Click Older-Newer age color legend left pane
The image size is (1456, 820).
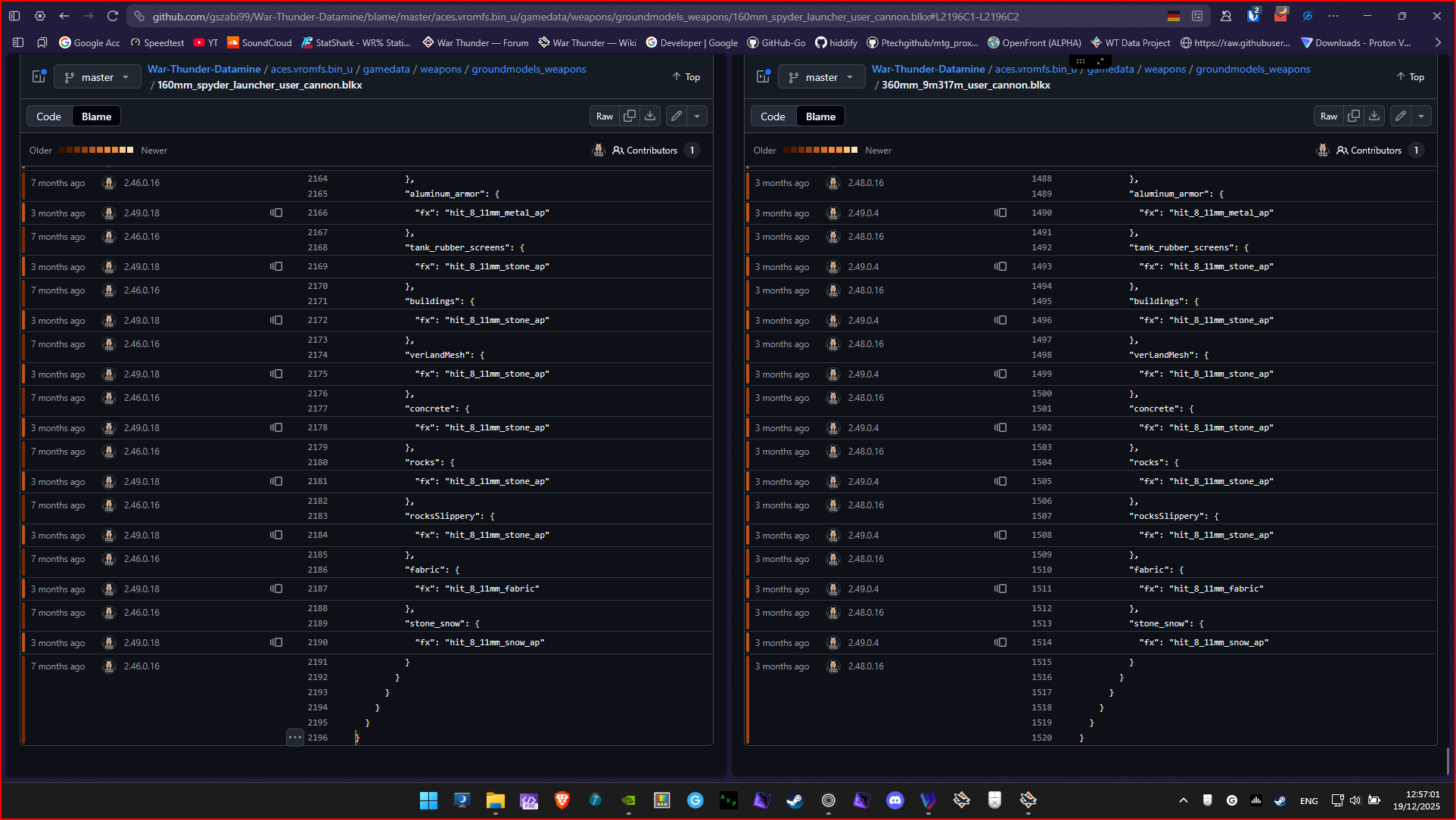(96, 150)
